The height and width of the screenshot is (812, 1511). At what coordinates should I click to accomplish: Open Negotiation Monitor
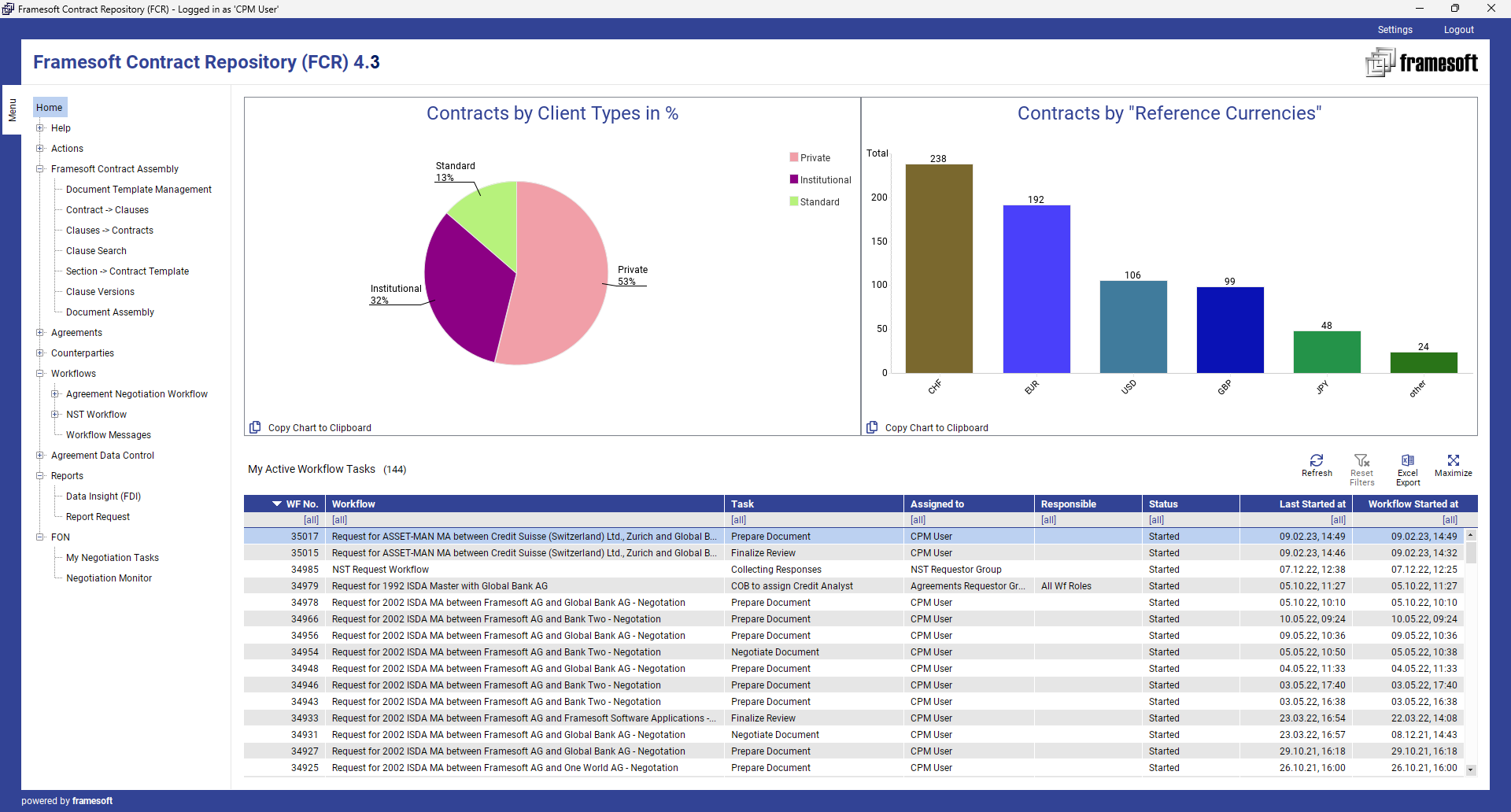[109, 578]
